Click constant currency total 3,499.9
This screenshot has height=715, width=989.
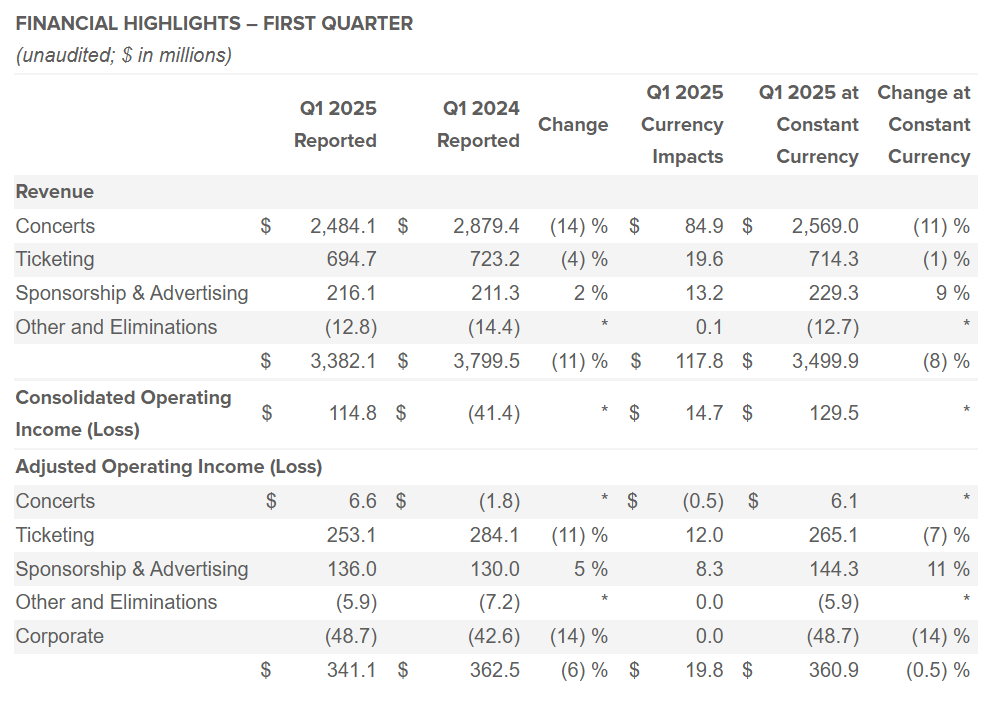(825, 361)
